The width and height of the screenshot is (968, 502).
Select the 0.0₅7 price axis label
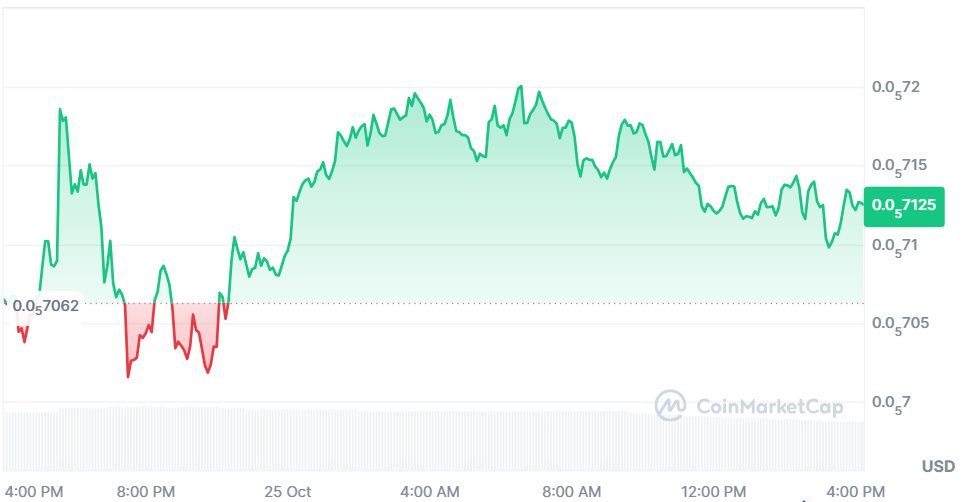(891, 402)
